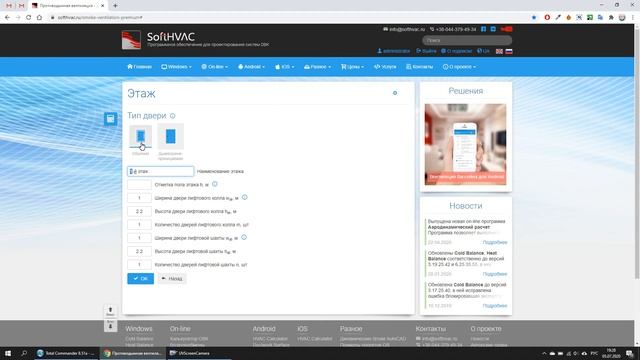Open the calculator side button
Image resolution: width=640 pixels, height=360 pixels.
(x=111, y=119)
